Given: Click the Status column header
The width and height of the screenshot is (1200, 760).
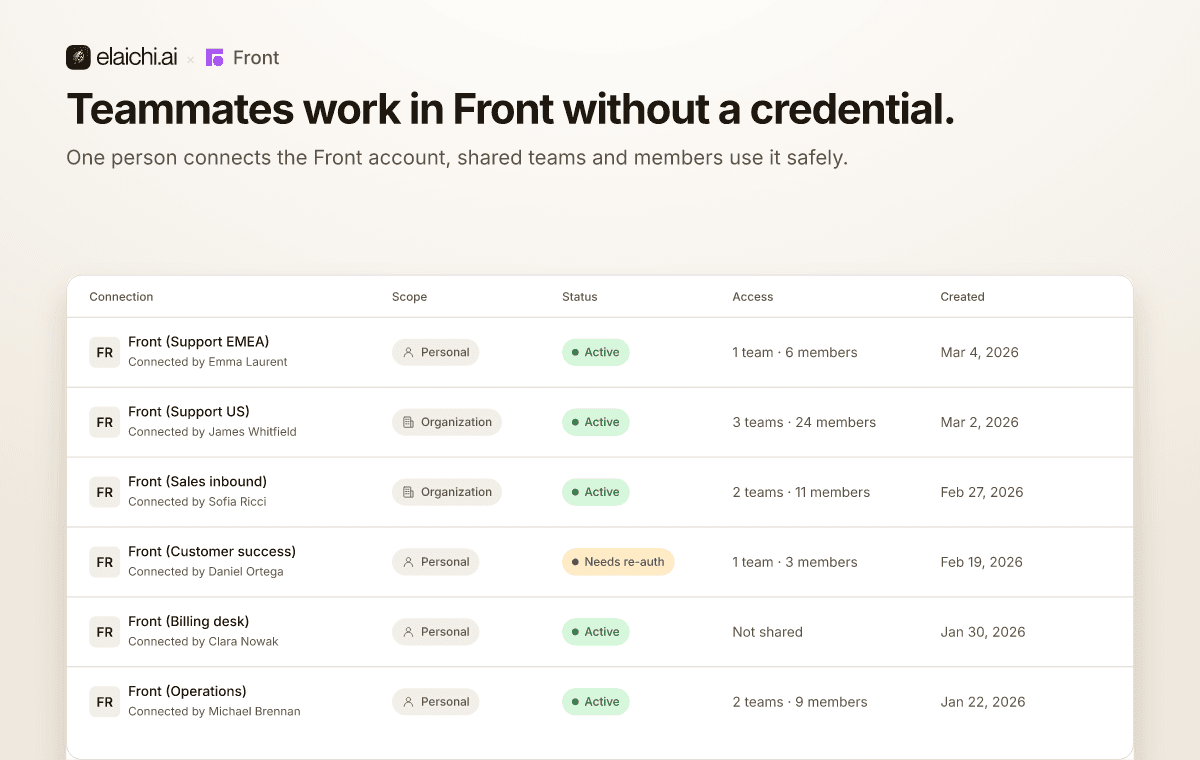Looking at the screenshot, I should click(x=579, y=297).
